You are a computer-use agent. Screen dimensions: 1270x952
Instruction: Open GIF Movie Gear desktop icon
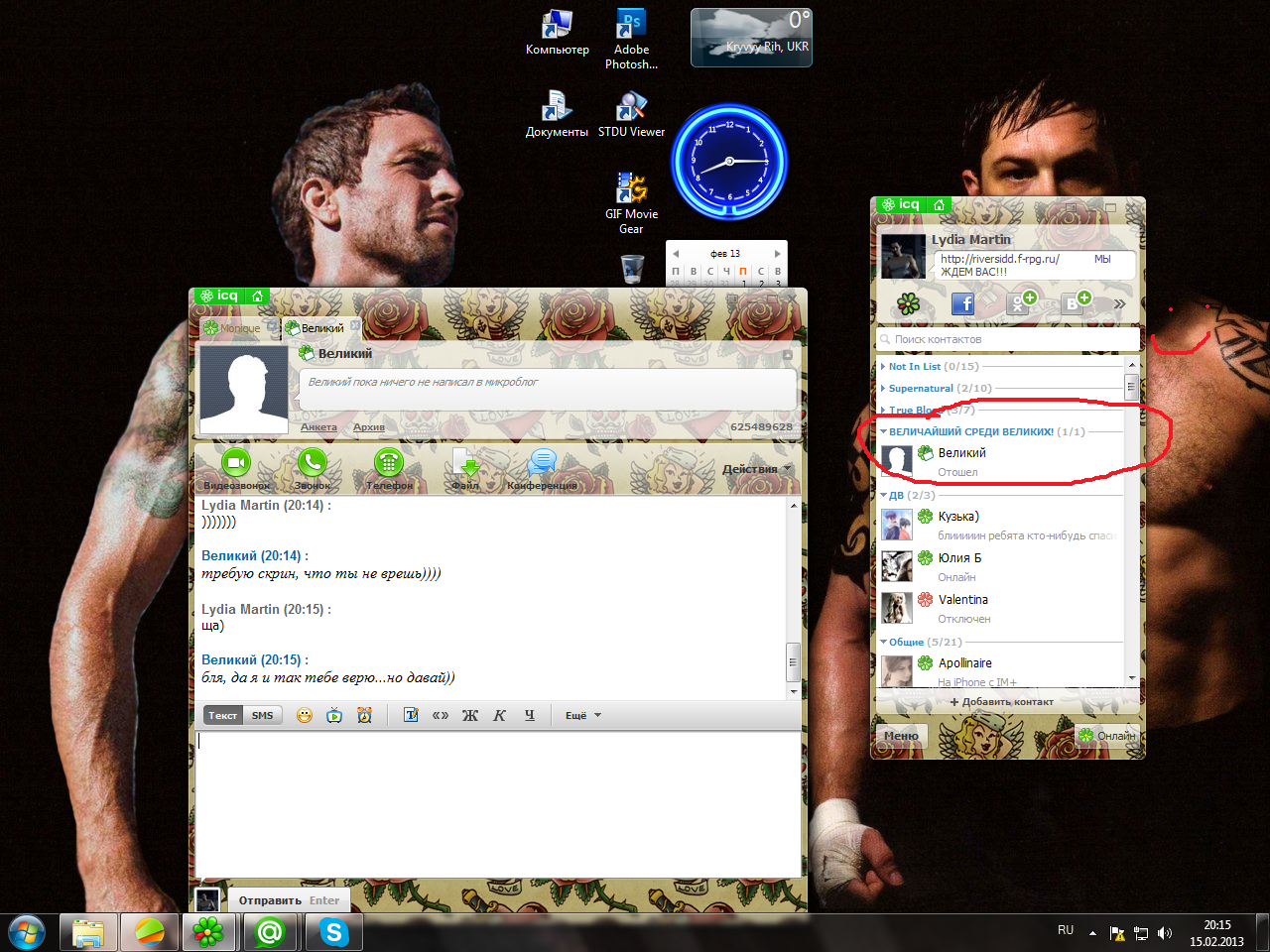[x=631, y=203]
